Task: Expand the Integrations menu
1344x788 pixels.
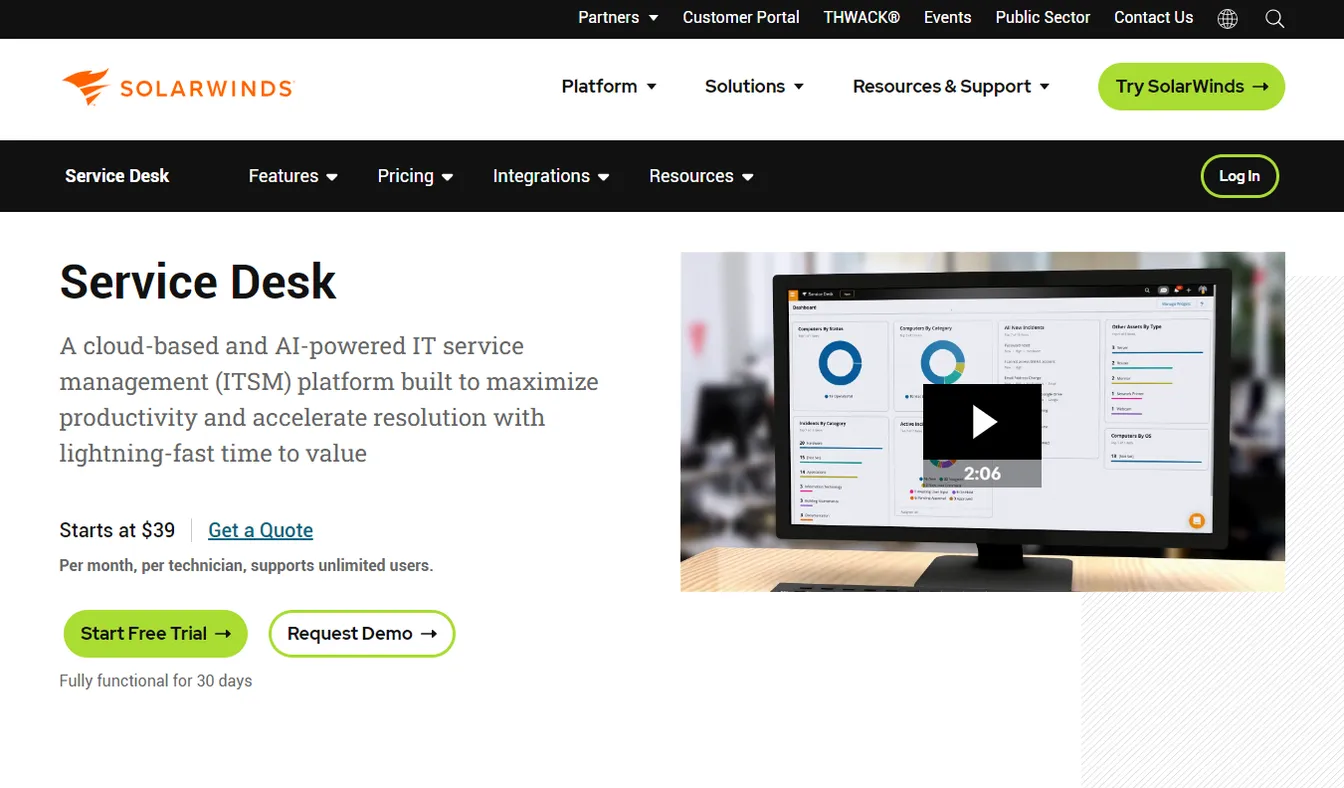Action: pos(551,176)
